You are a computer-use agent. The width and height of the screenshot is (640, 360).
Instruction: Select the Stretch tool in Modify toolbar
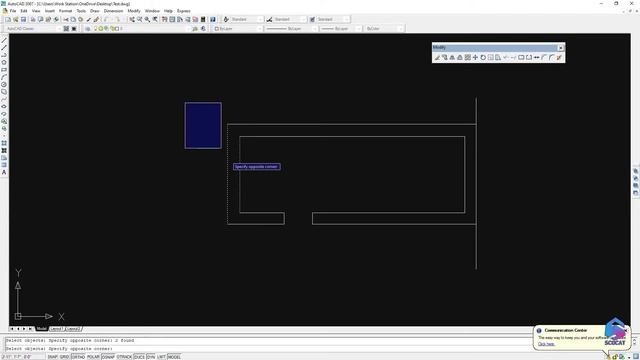click(x=498, y=58)
